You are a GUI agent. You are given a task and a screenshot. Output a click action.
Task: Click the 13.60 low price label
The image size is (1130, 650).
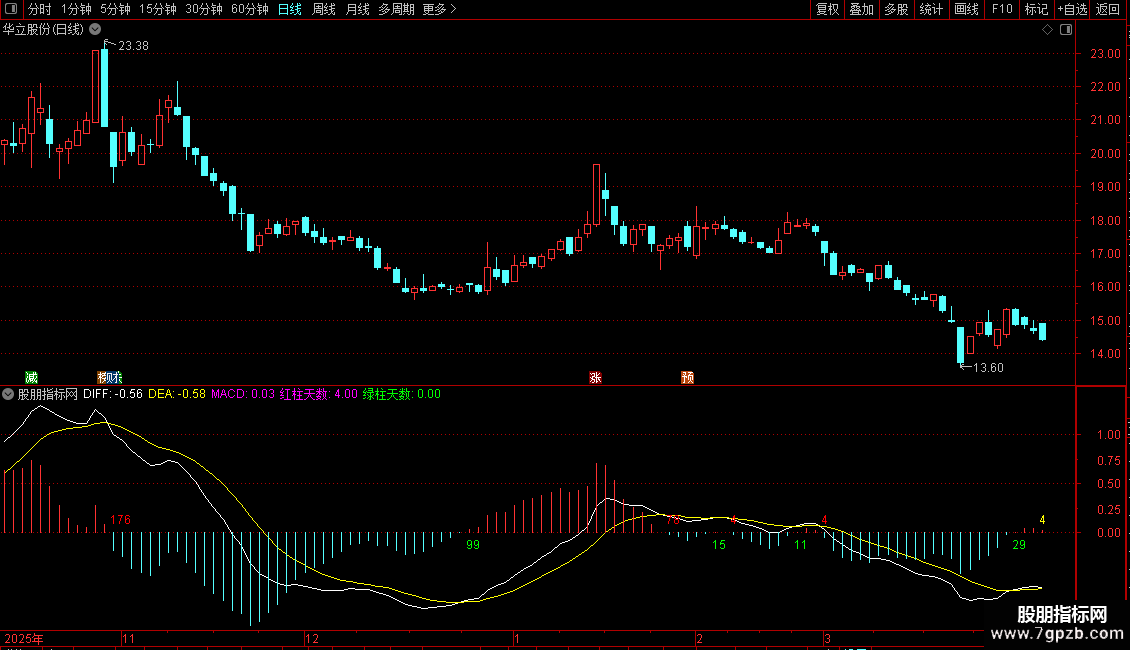pyautogui.click(x=988, y=368)
